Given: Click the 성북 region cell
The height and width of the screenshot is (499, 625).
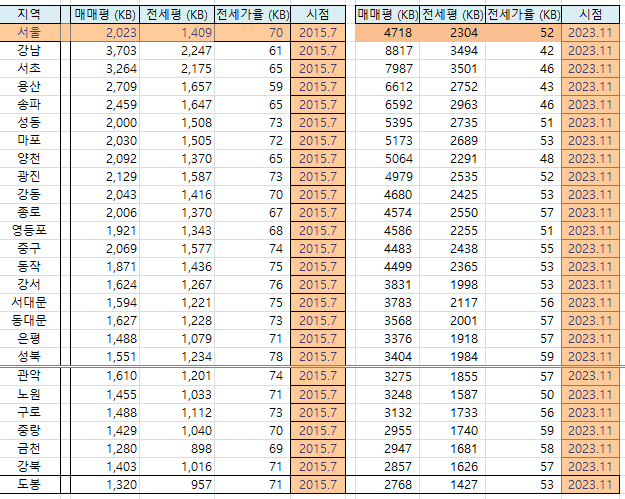Looking at the screenshot, I should (29, 356).
